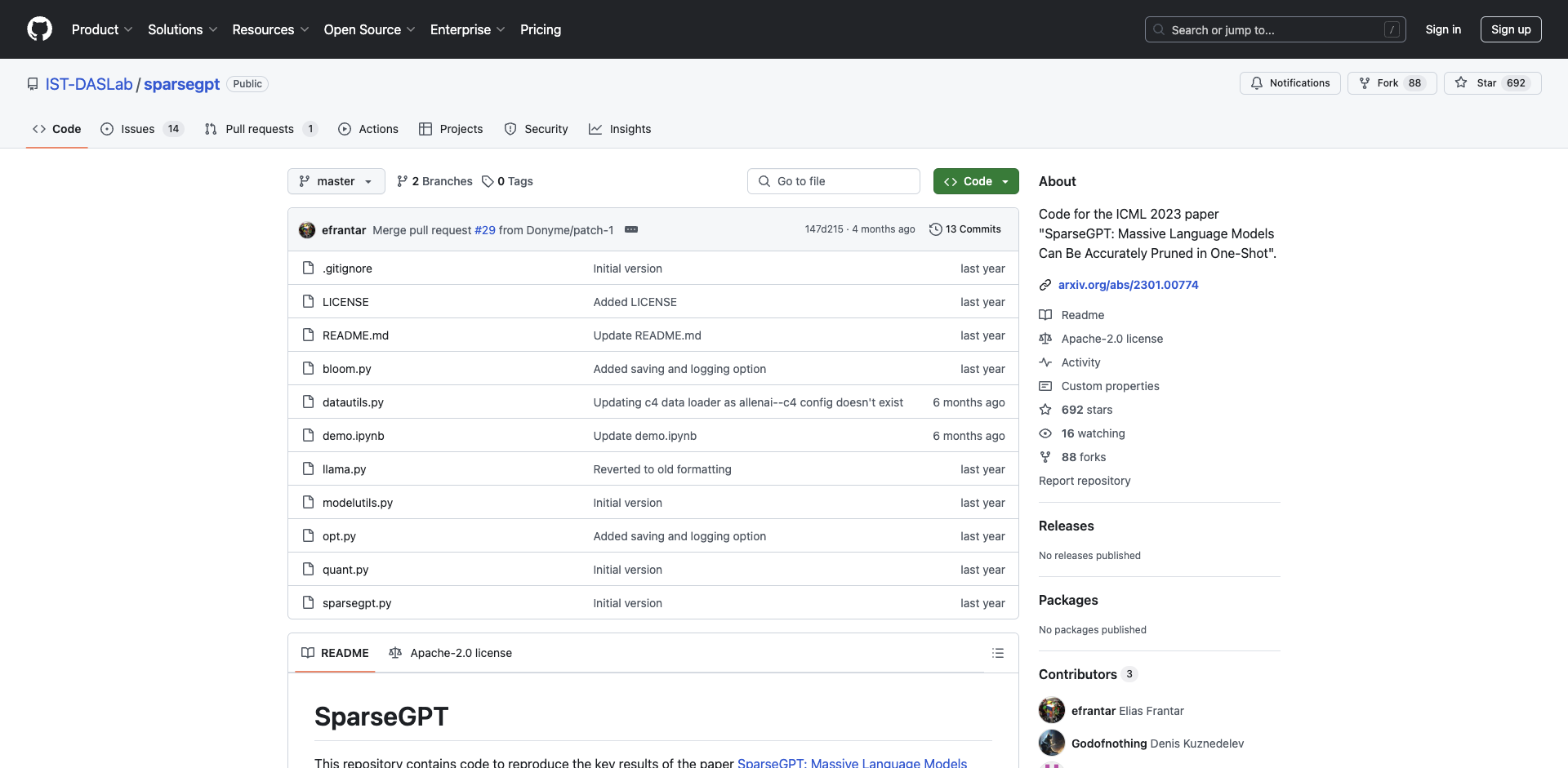Screen dimensions: 1568x768
Task: Click the Go to file search box
Action: [834, 181]
